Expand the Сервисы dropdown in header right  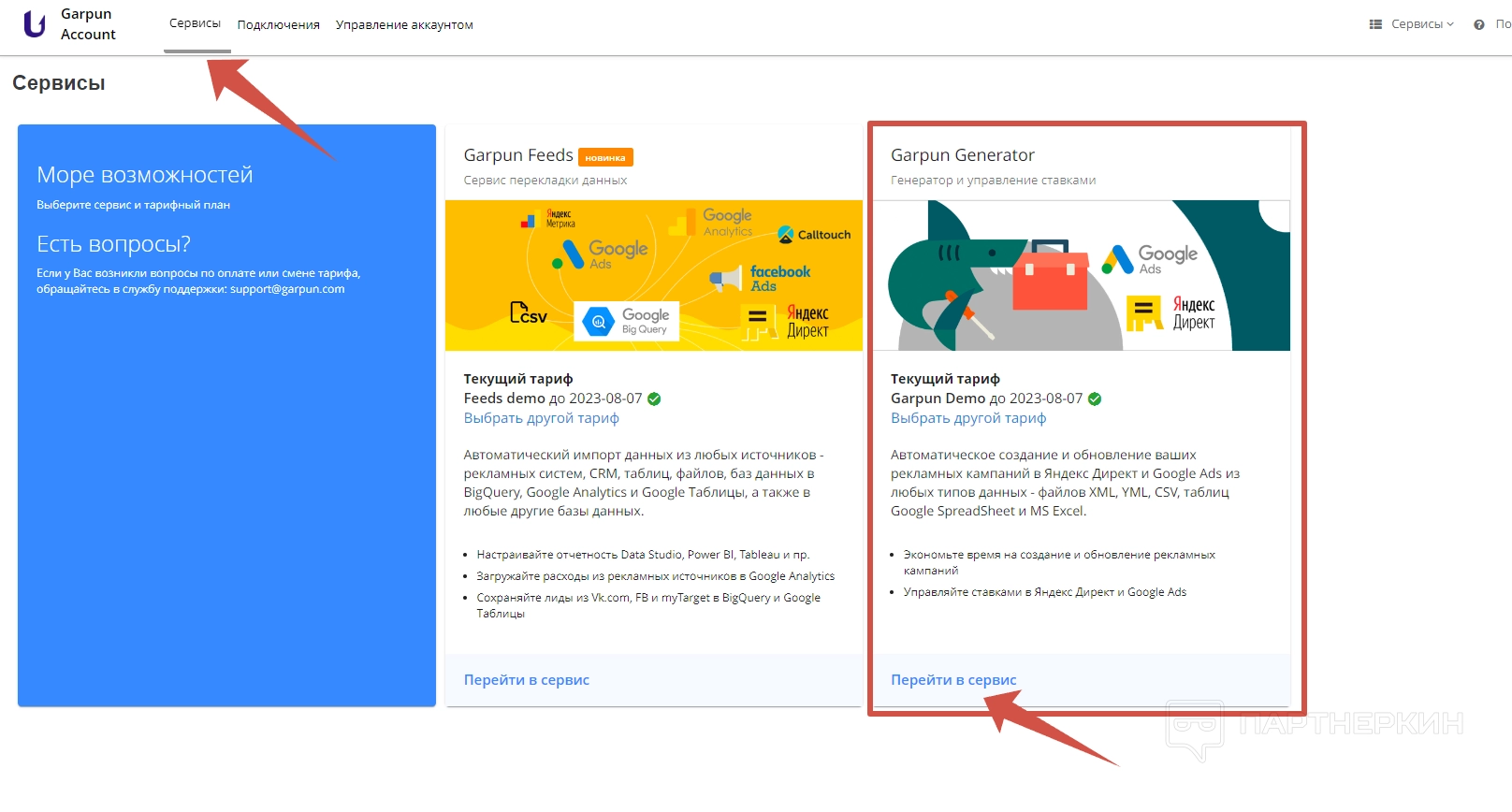tap(1422, 24)
